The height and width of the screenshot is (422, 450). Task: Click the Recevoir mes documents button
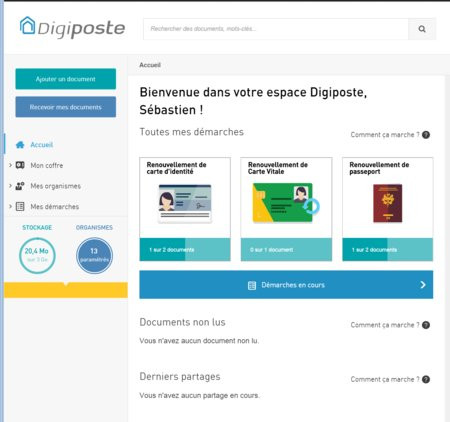click(x=66, y=107)
